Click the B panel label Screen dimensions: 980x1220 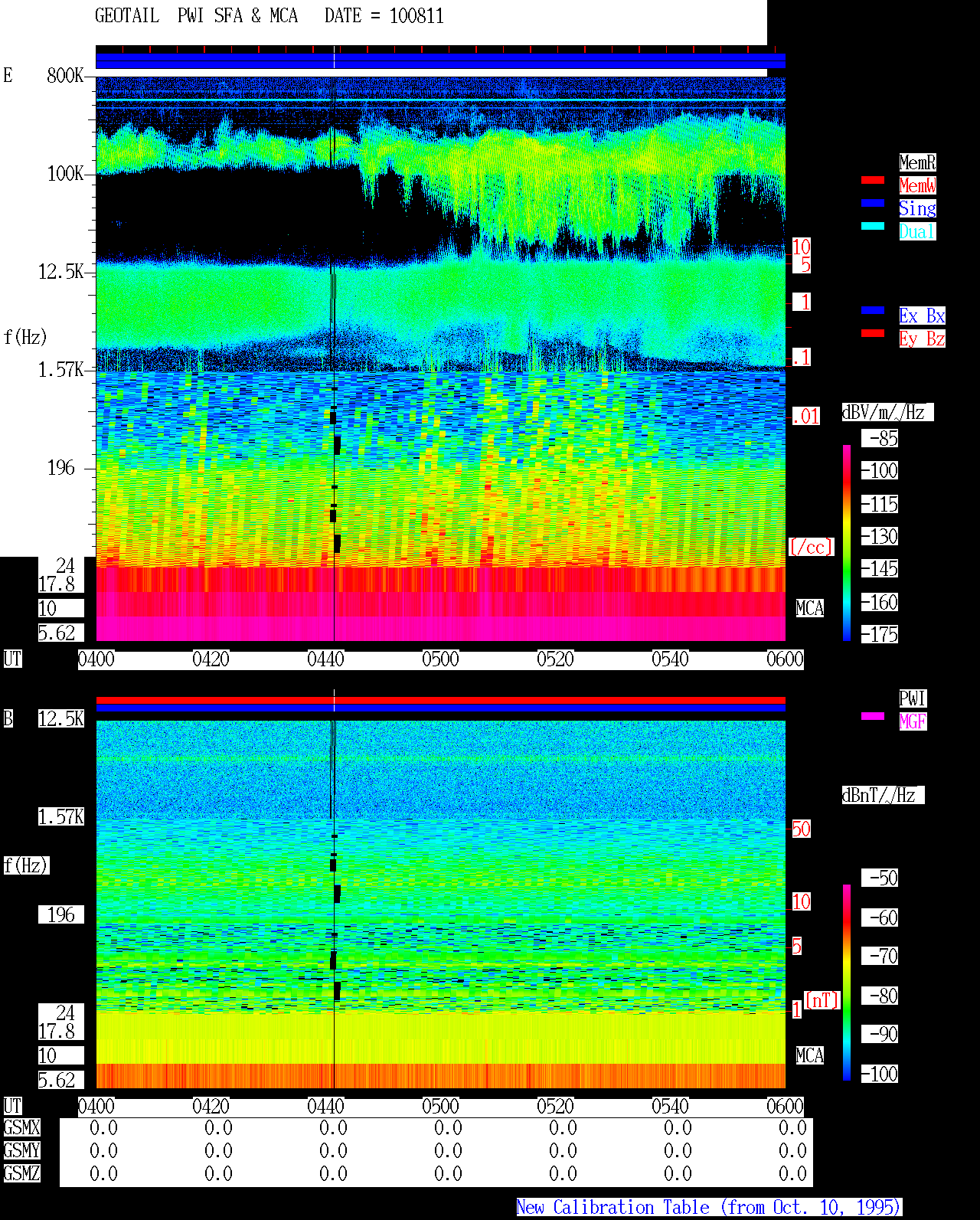[8, 718]
